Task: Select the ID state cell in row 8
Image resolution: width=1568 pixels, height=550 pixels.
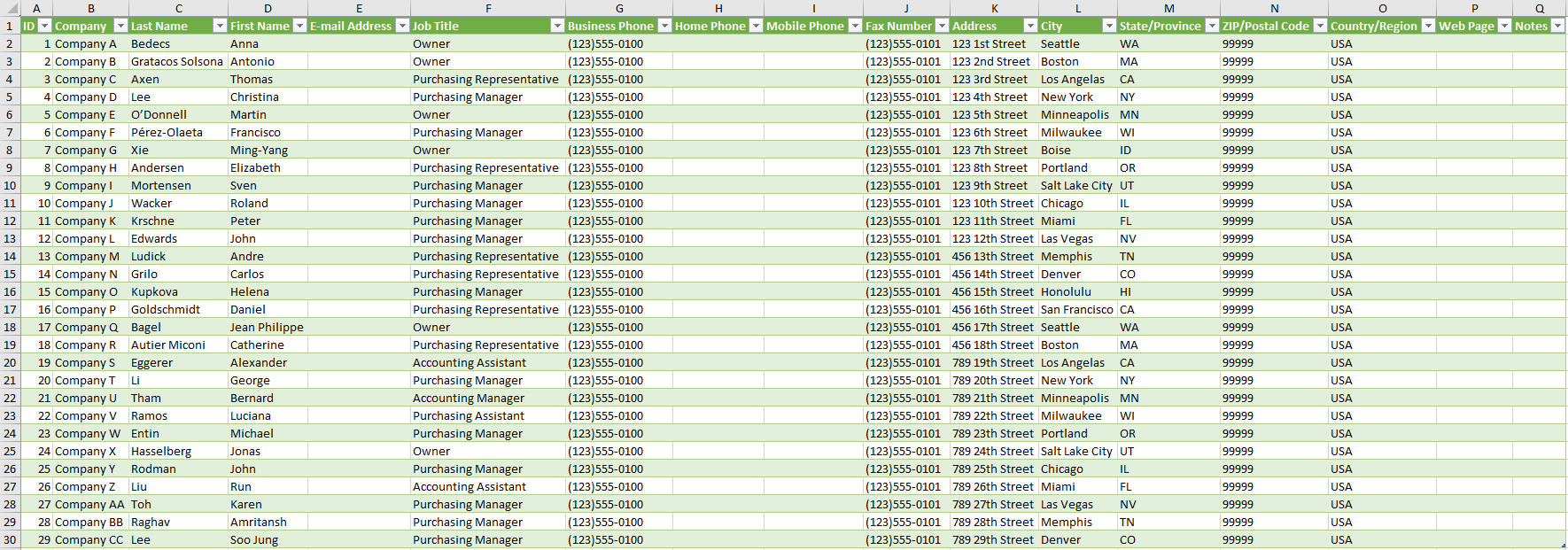Action: pyautogui.click(x=1169, y=150)
